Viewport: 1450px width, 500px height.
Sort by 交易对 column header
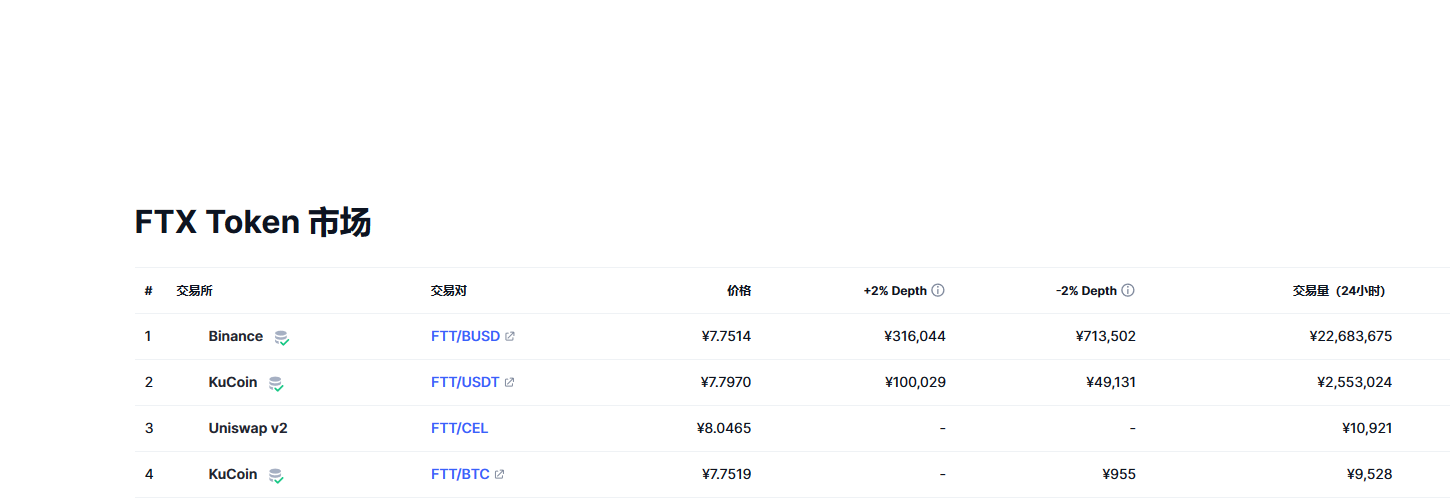[x=449, y=291]
